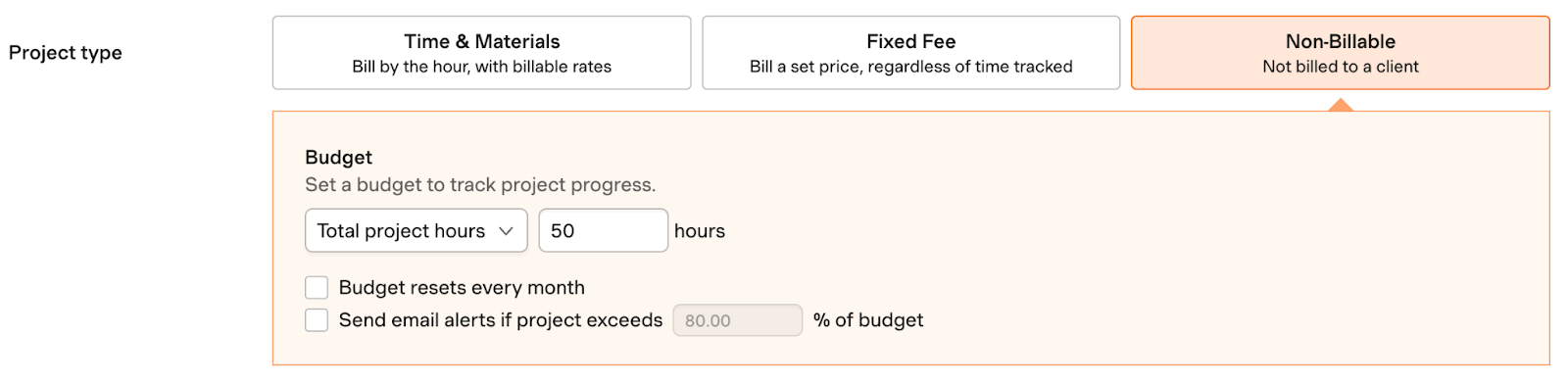Screen dimensions: 1568x384
Task: Enable Send email alerts checkbox
Action: (x=317, y=320)
